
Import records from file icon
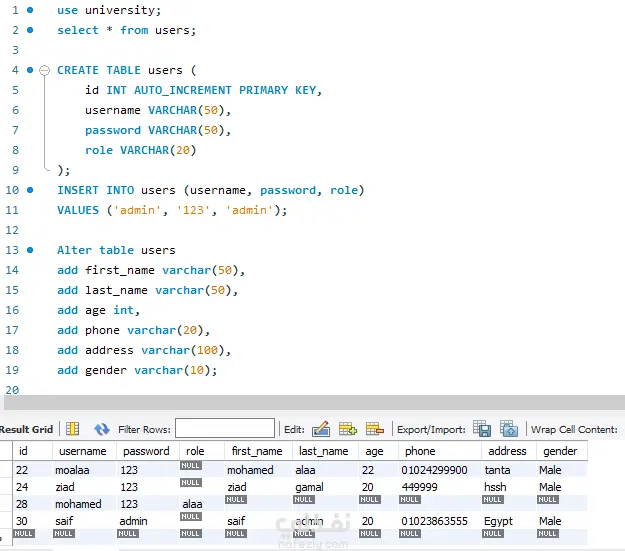509,429
